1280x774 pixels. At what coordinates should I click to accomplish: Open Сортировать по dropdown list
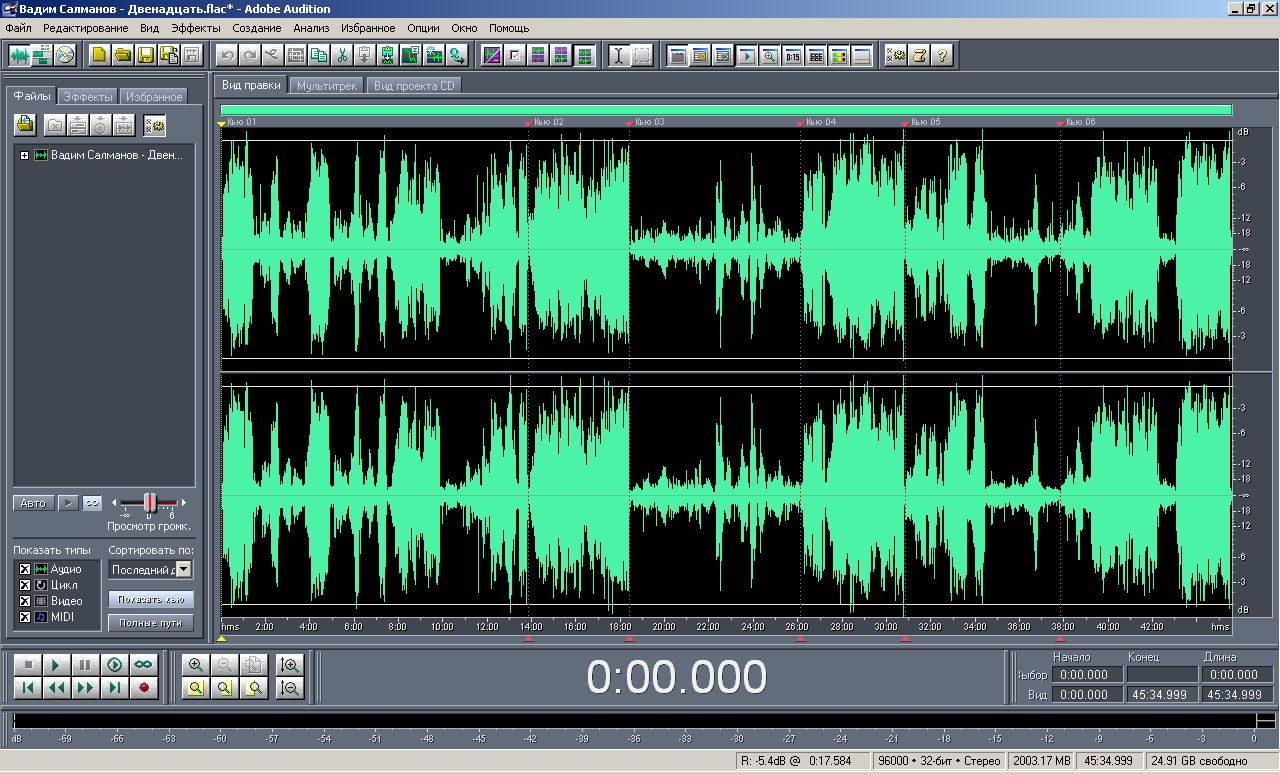coord(183,569)
